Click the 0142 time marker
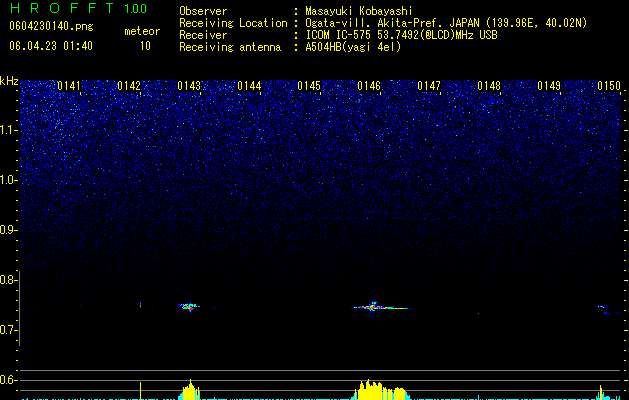629x400 pixels. [x=129, y=86]
